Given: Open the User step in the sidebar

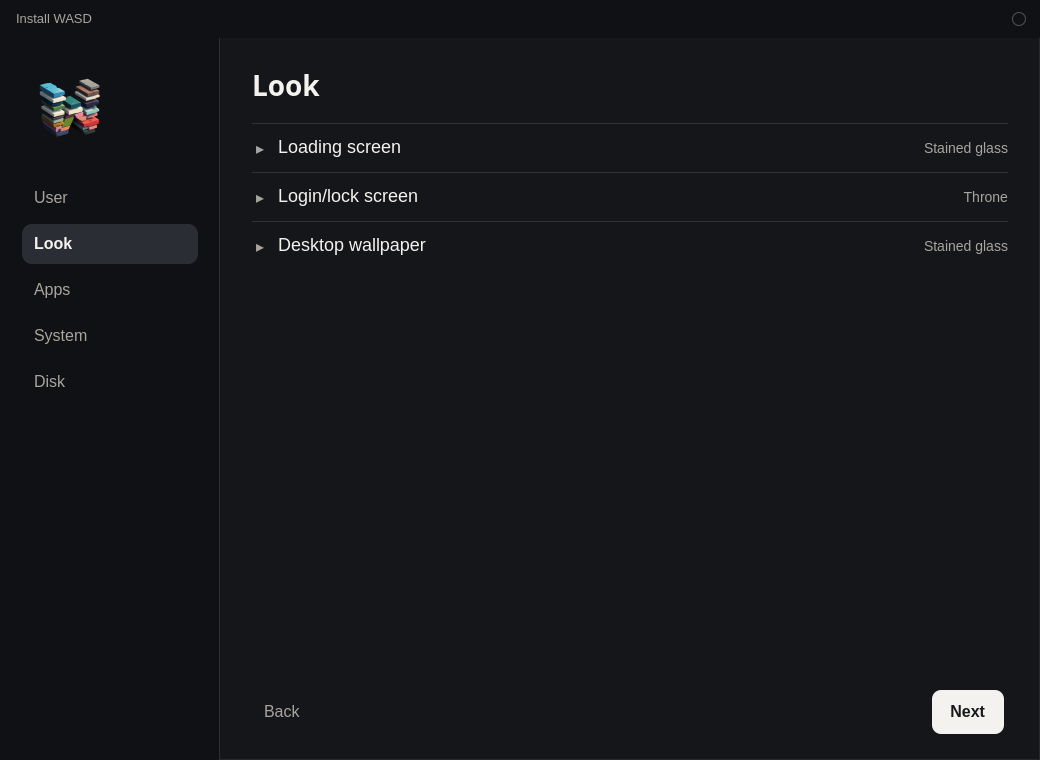Looking at the screenshot, I should tap(110, 198).
